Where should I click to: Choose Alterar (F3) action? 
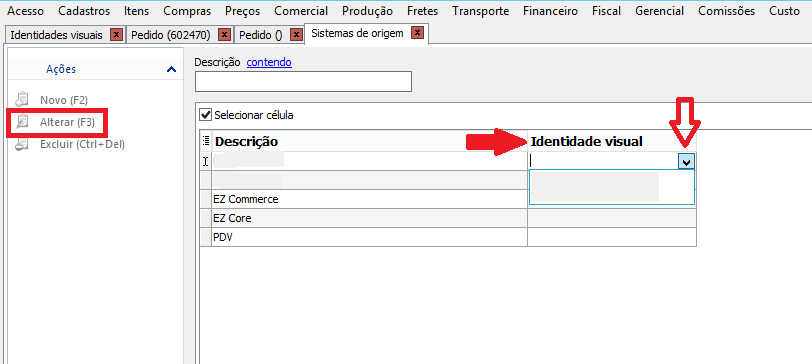click(x=67, y=123)
